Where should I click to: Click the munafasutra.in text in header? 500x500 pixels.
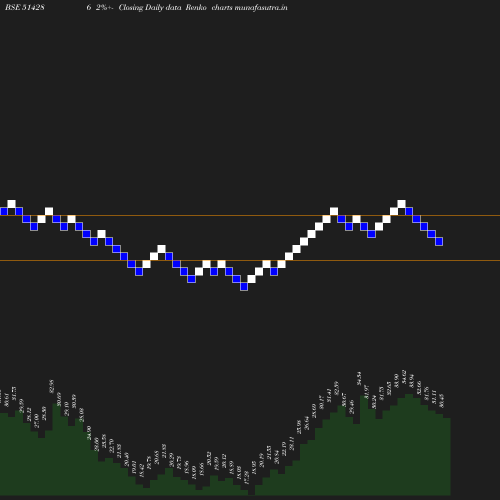click(x=261, y=7)
